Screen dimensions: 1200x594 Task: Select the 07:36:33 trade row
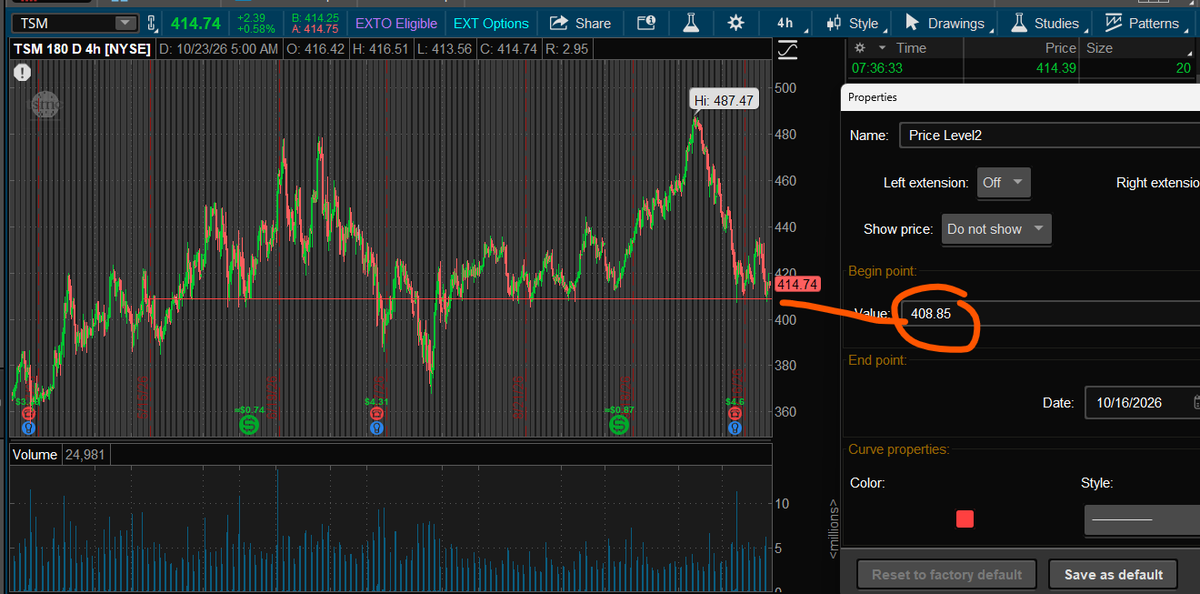coord(1023,68)
